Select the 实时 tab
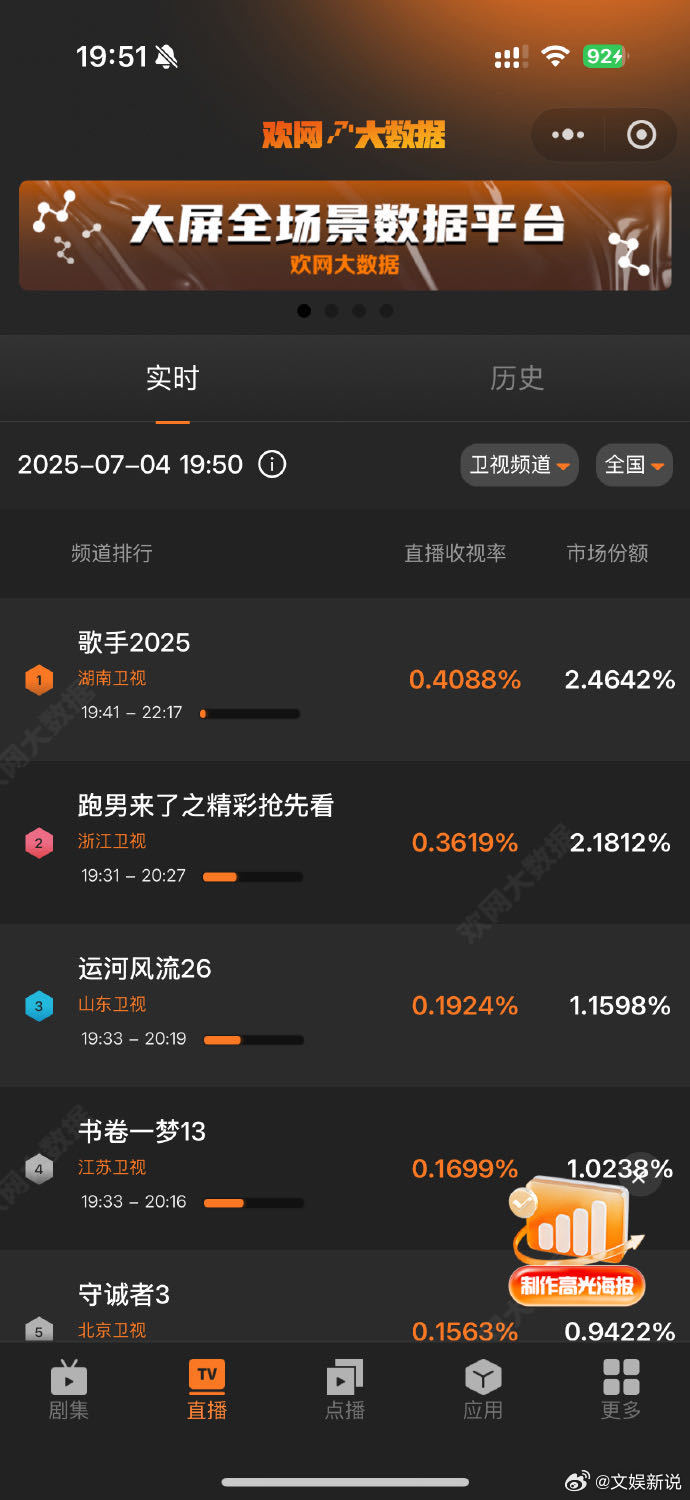Screen dimensions: 690x1500 pyautogui.click(x=172, y=378)
